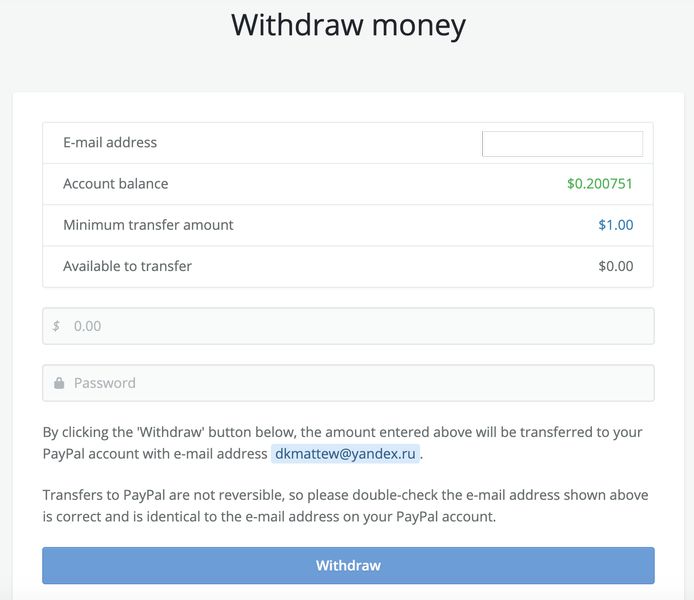
Task: Click the $0.00 available to transfer value
Action: (x=615, y=266)
